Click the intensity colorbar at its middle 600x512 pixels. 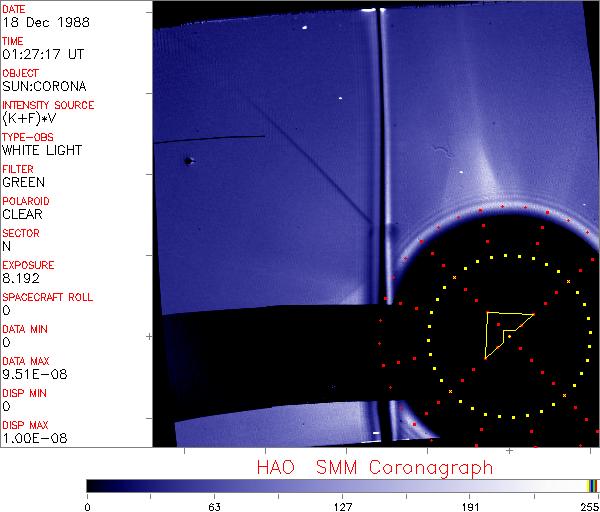pos(342,485)
